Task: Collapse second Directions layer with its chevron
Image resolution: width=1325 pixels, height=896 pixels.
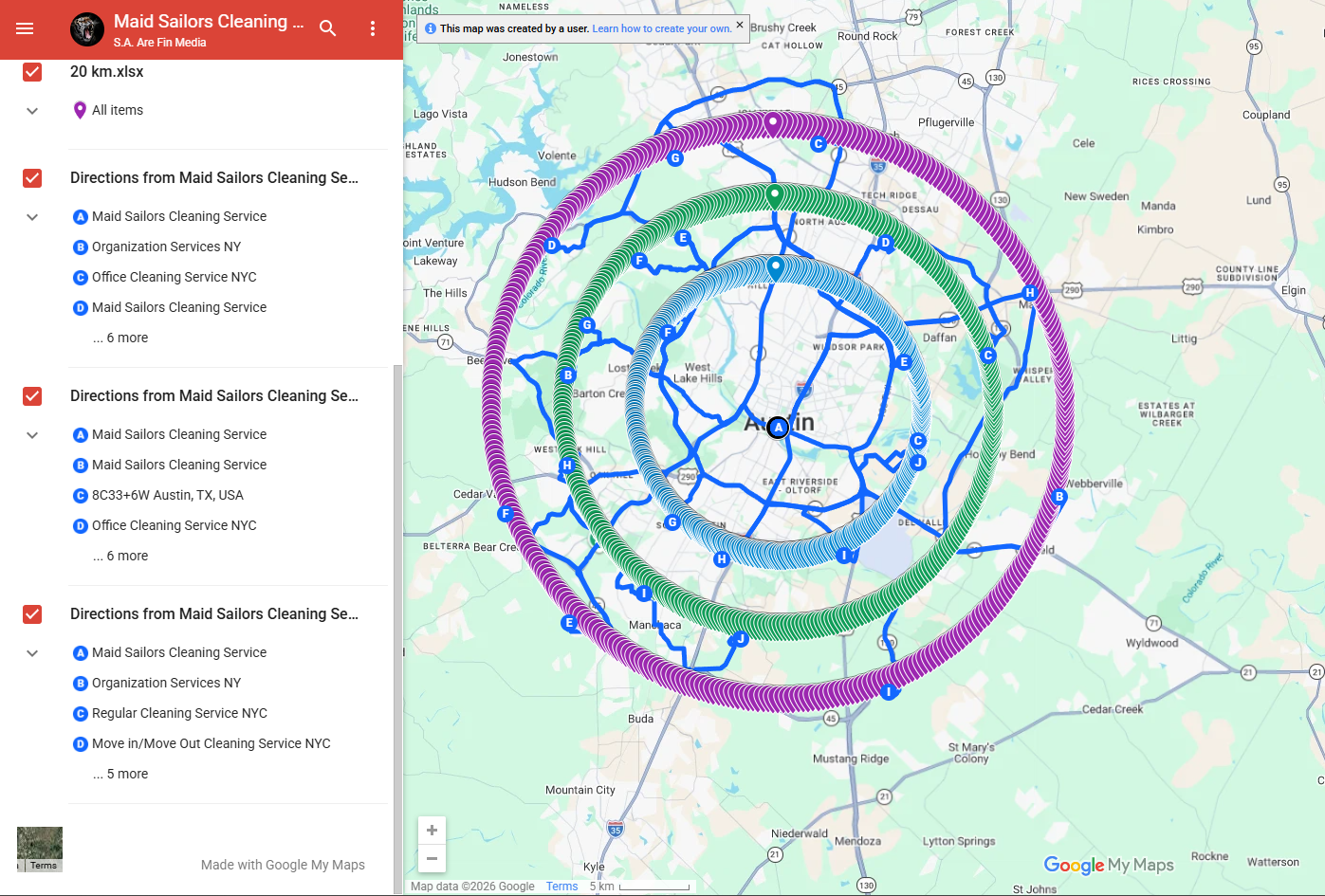Action: 32,435
